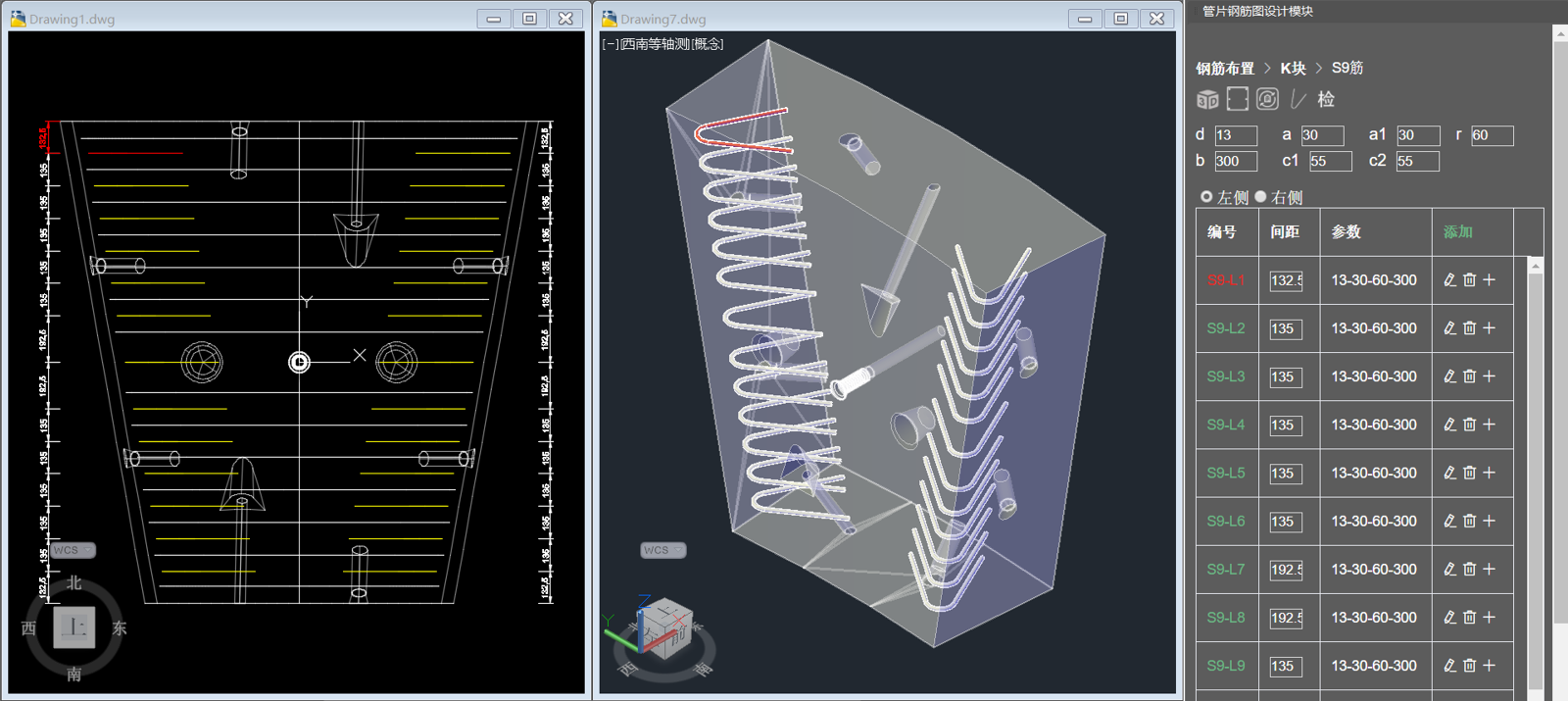The image size is (1568, 701).
Task: Click the WCS dropdown in Drawing7 viewport
Action: point(663,550)
